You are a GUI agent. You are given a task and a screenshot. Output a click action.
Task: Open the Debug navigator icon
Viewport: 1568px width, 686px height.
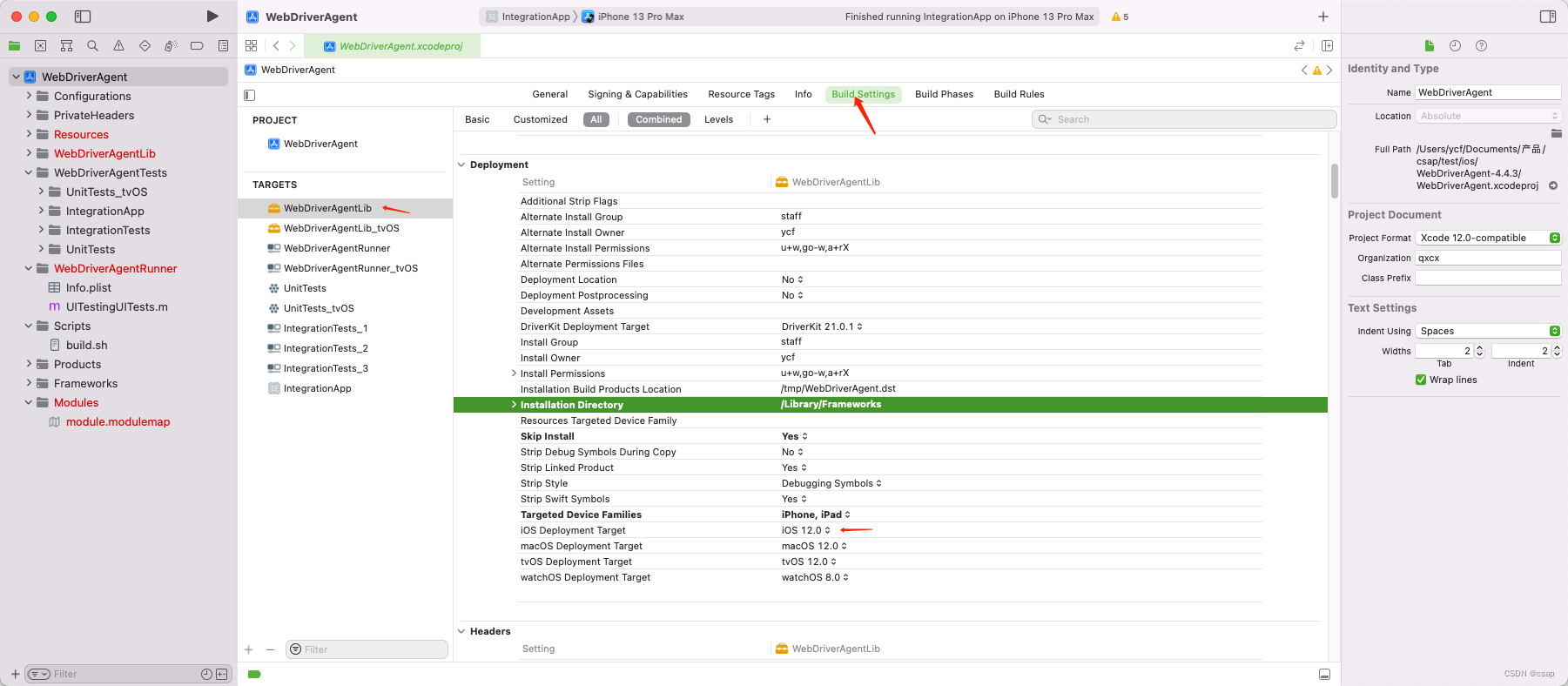pyautogui.click(x=171, y=45)
